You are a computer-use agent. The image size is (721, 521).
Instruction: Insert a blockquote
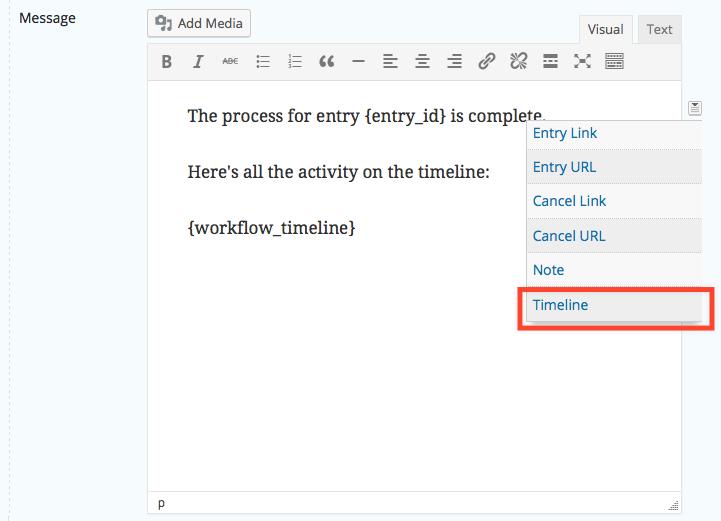tap(326, 62)
